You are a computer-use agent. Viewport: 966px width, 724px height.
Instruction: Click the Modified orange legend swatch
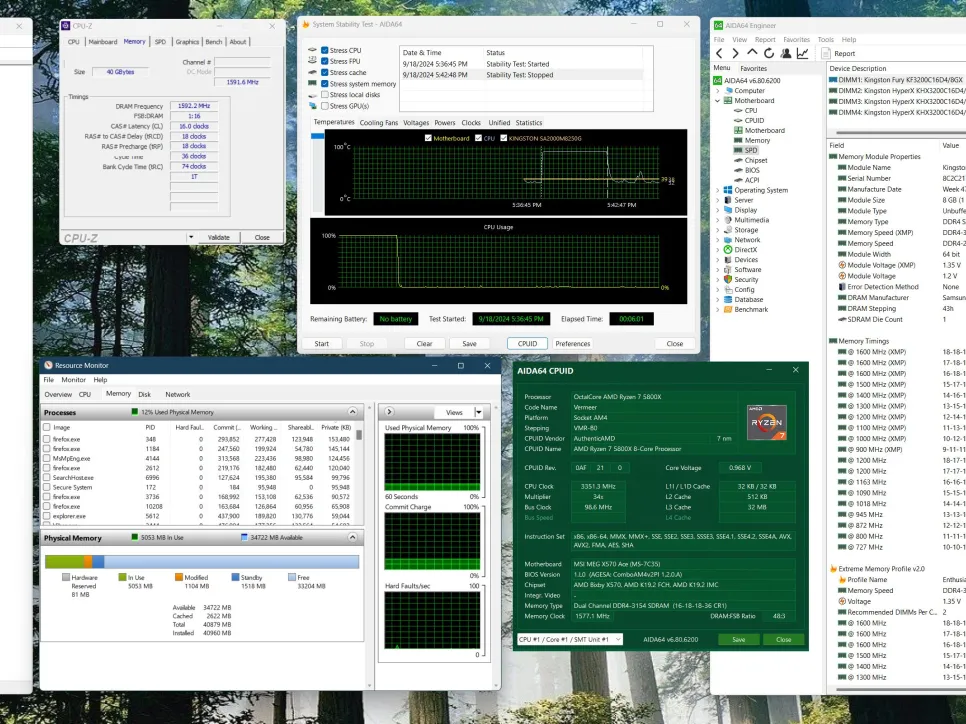(x=179, y=577)
